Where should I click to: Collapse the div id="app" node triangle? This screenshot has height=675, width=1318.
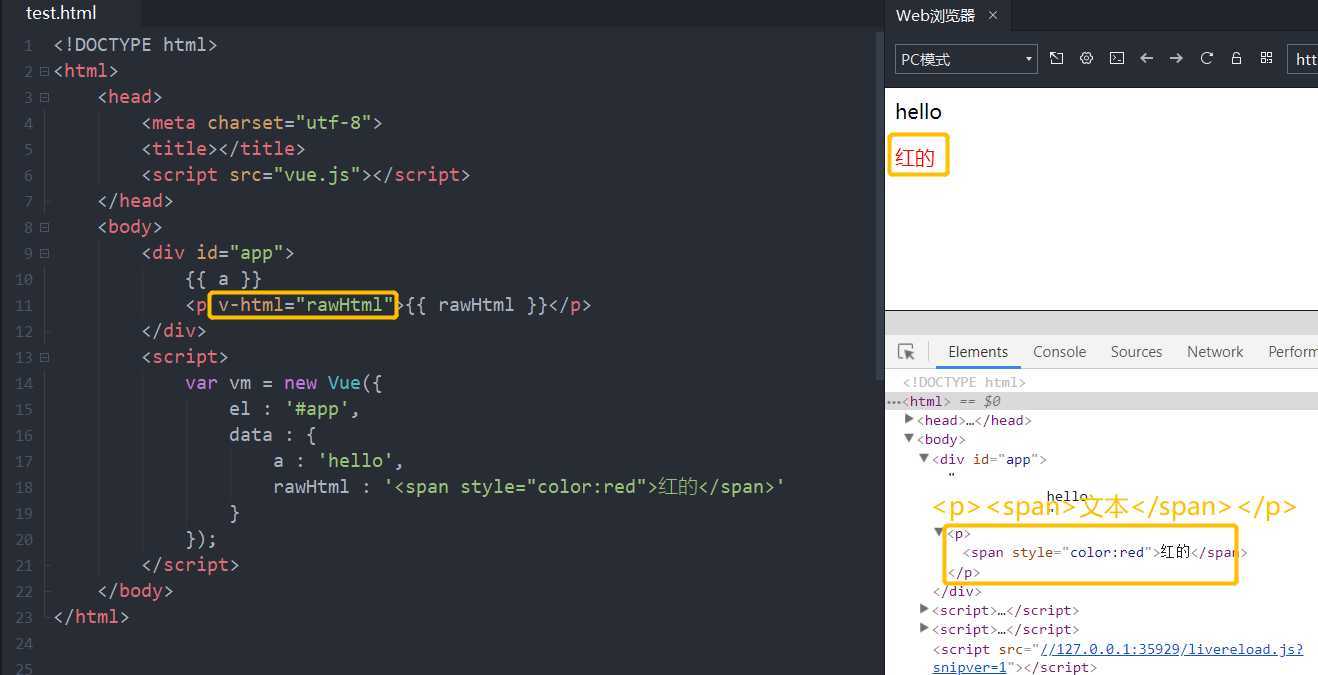coord(924,459)
